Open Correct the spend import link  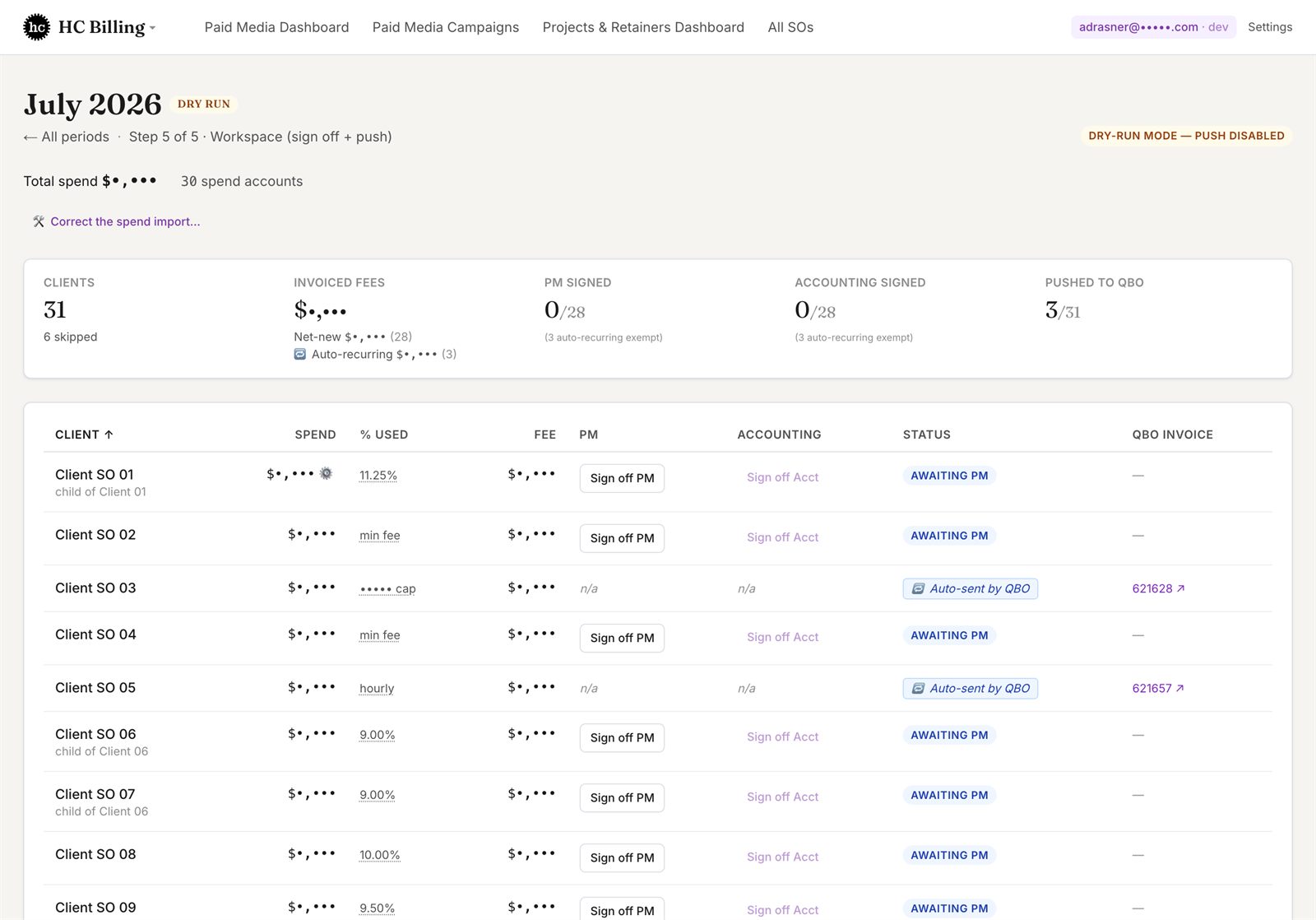coord(125,221)
